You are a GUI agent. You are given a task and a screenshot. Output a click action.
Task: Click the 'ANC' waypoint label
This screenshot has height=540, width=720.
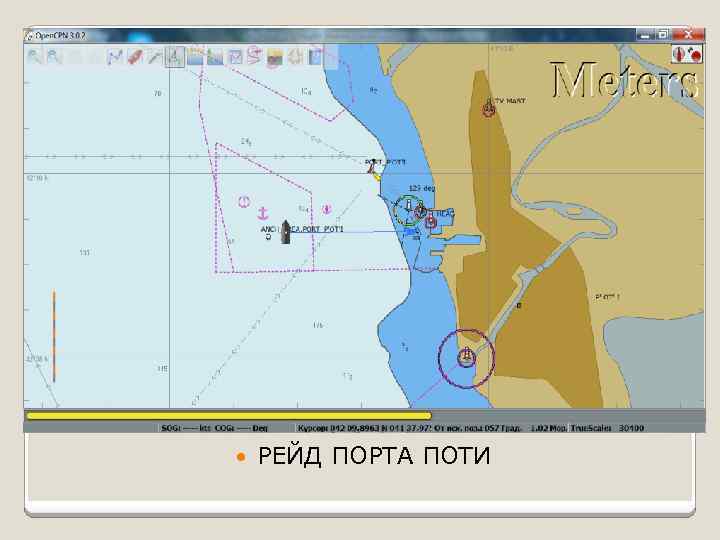click(268, 229)
